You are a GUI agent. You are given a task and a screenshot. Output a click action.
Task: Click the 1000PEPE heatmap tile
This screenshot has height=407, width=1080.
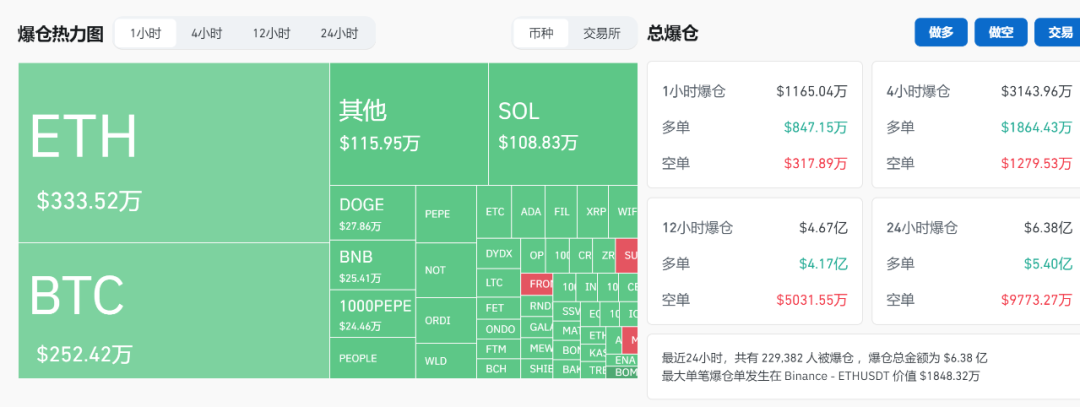[372, 314]
